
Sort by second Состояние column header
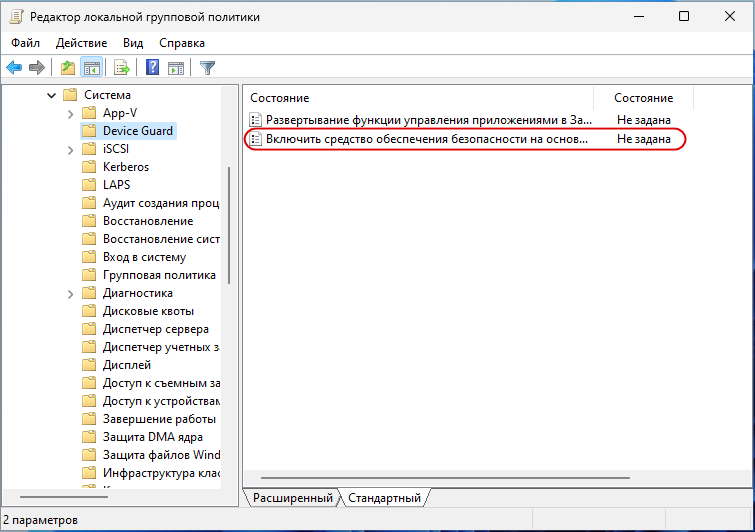click(x=643, y=98)
